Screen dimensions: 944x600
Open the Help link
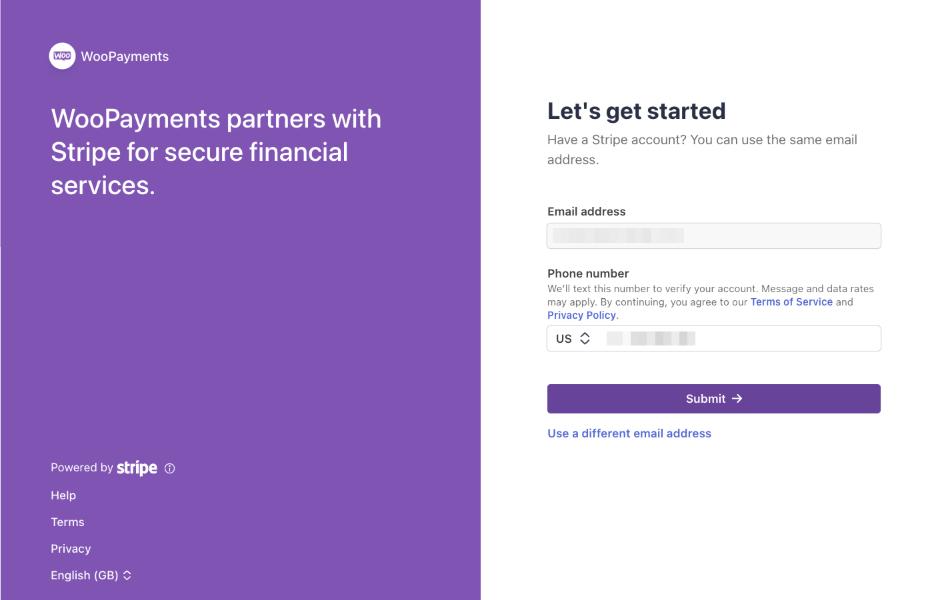pos(63,495)
